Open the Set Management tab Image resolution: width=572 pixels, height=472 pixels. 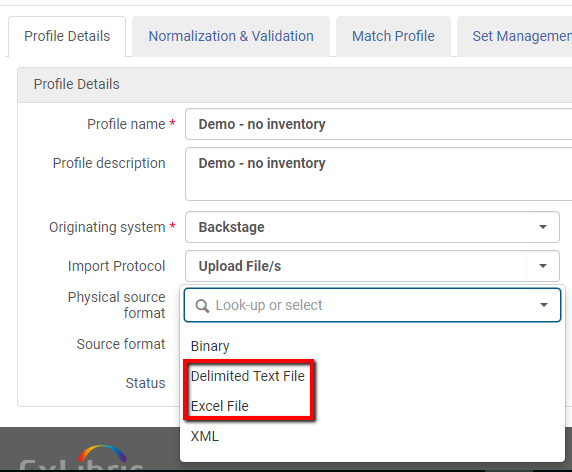point(515,36)
